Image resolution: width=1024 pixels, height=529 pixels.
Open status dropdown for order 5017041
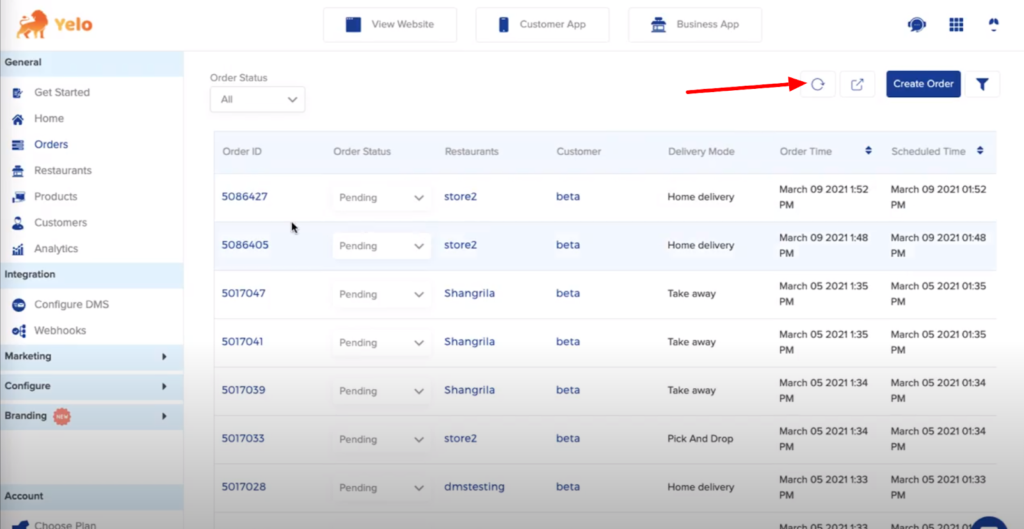pos(381,343)
